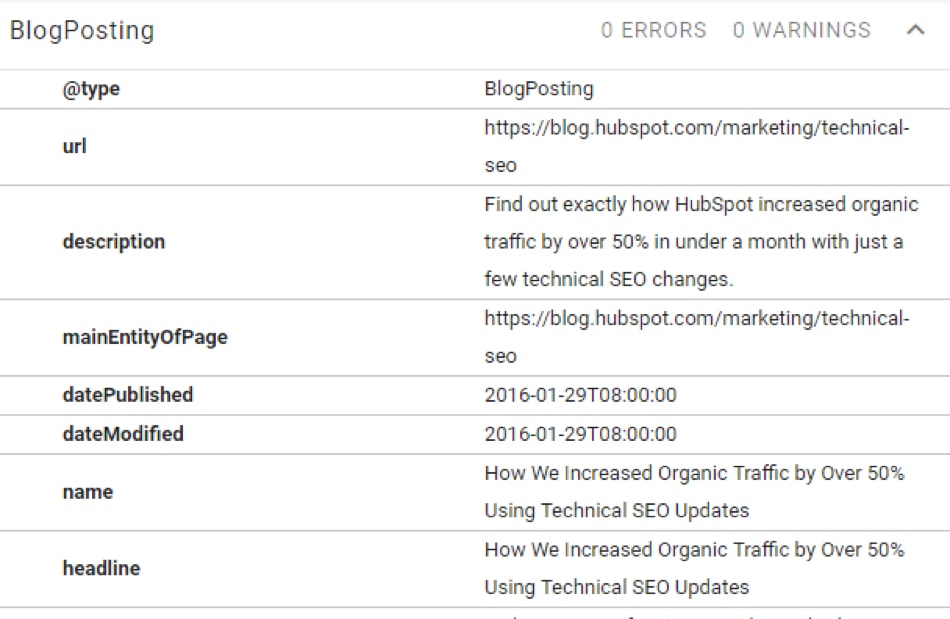Click the dateModified value 2016-01-29T08:00:00
The width and height of the screenshot is (950, 619).
click(580, 434)
